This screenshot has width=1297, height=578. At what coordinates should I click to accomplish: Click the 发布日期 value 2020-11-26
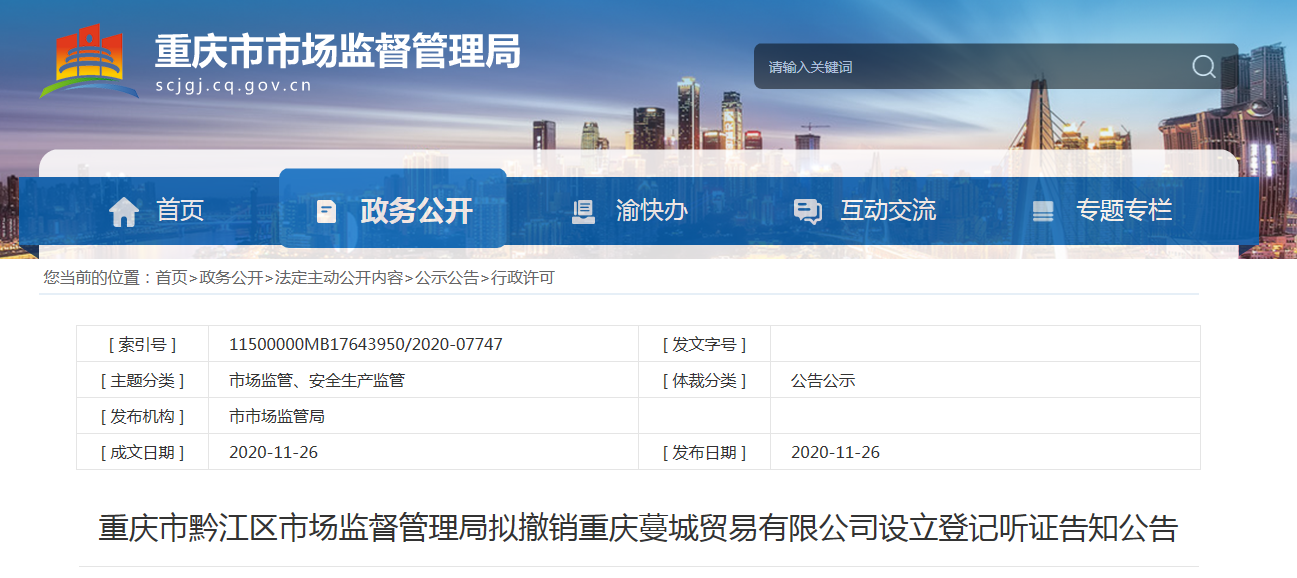835,452
